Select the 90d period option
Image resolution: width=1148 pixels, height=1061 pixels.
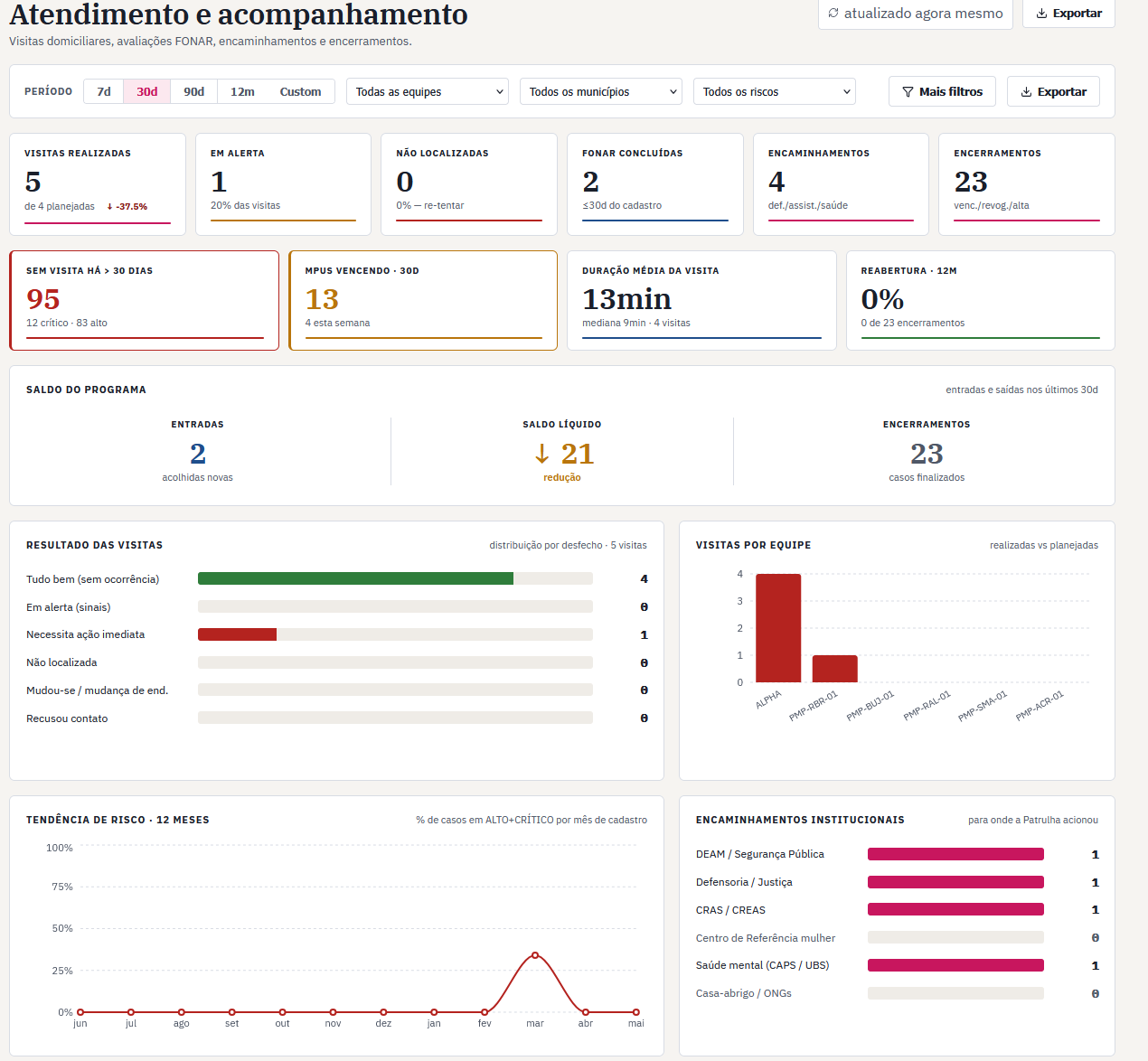(194, 91)
